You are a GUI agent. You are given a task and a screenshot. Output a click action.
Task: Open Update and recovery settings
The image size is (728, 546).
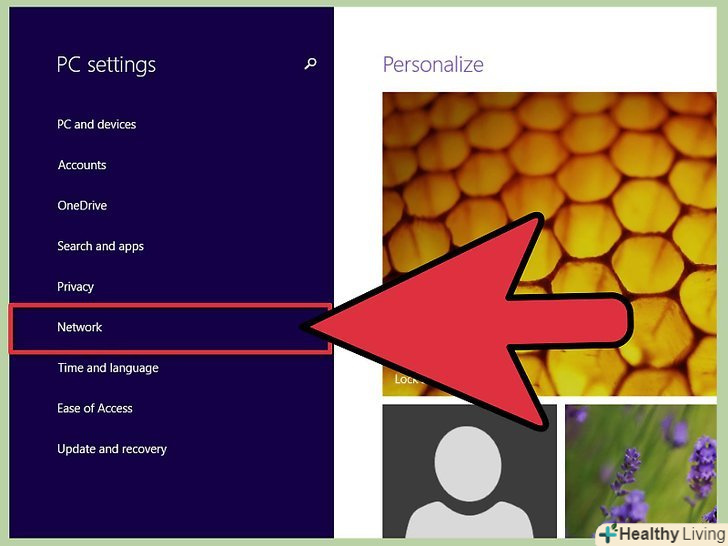(112, 449)
